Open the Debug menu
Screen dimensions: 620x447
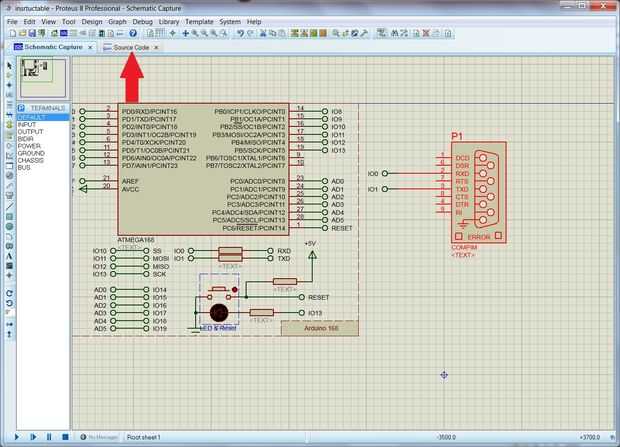tap(143, 22)
